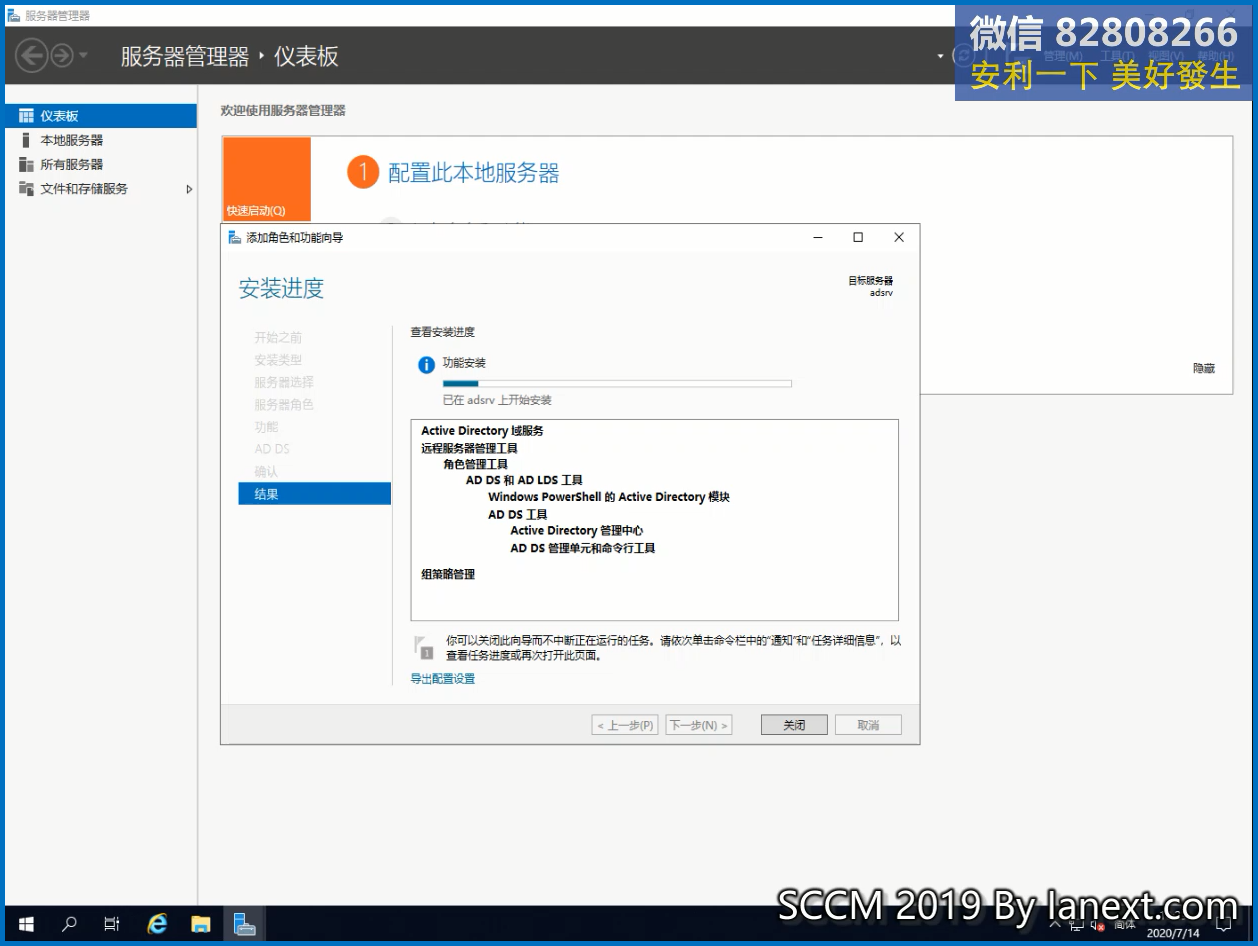Open the 视图(V) menu
1258x946 pixels.
click(x=1166, y=56)
